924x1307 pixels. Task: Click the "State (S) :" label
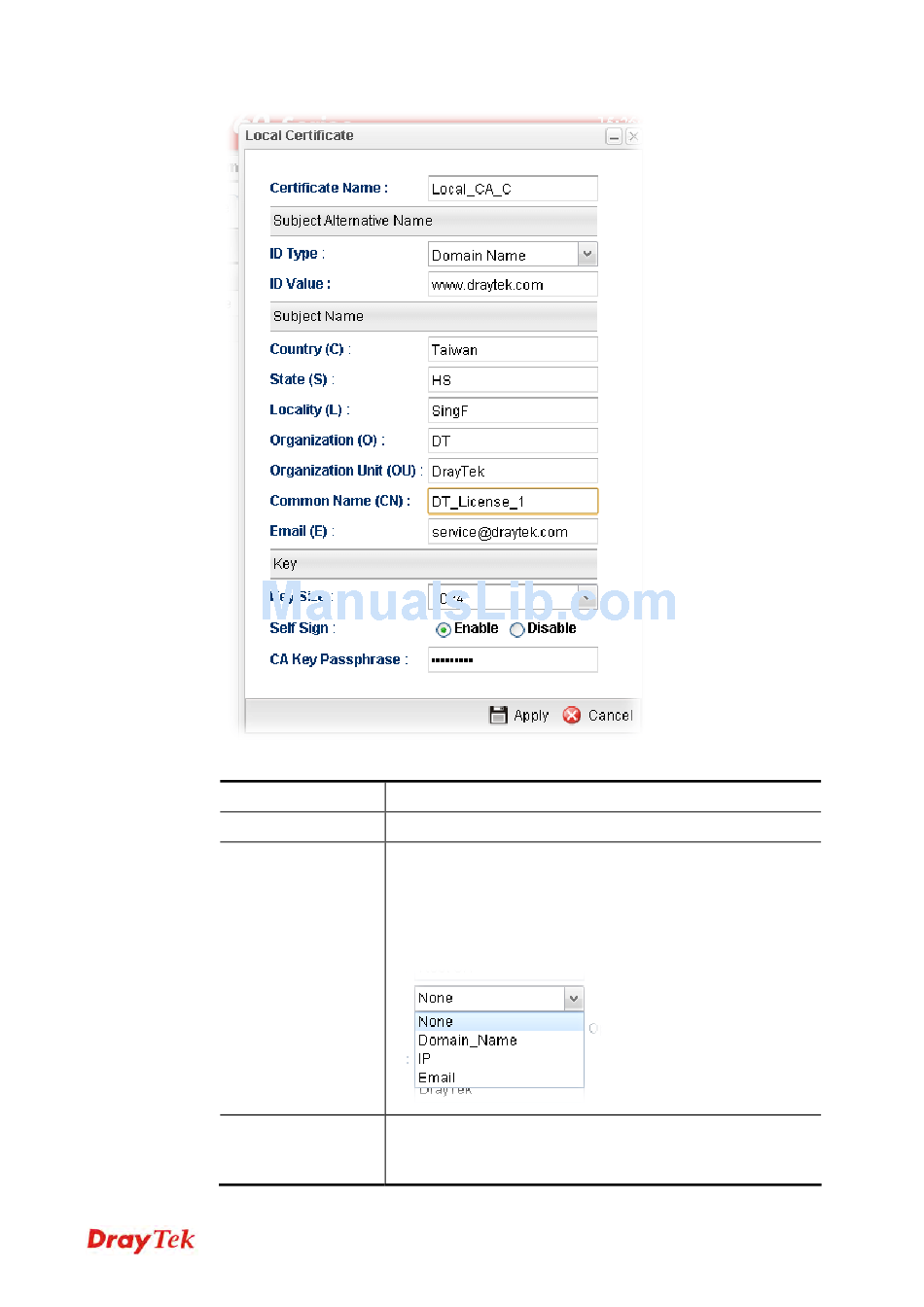302,380
